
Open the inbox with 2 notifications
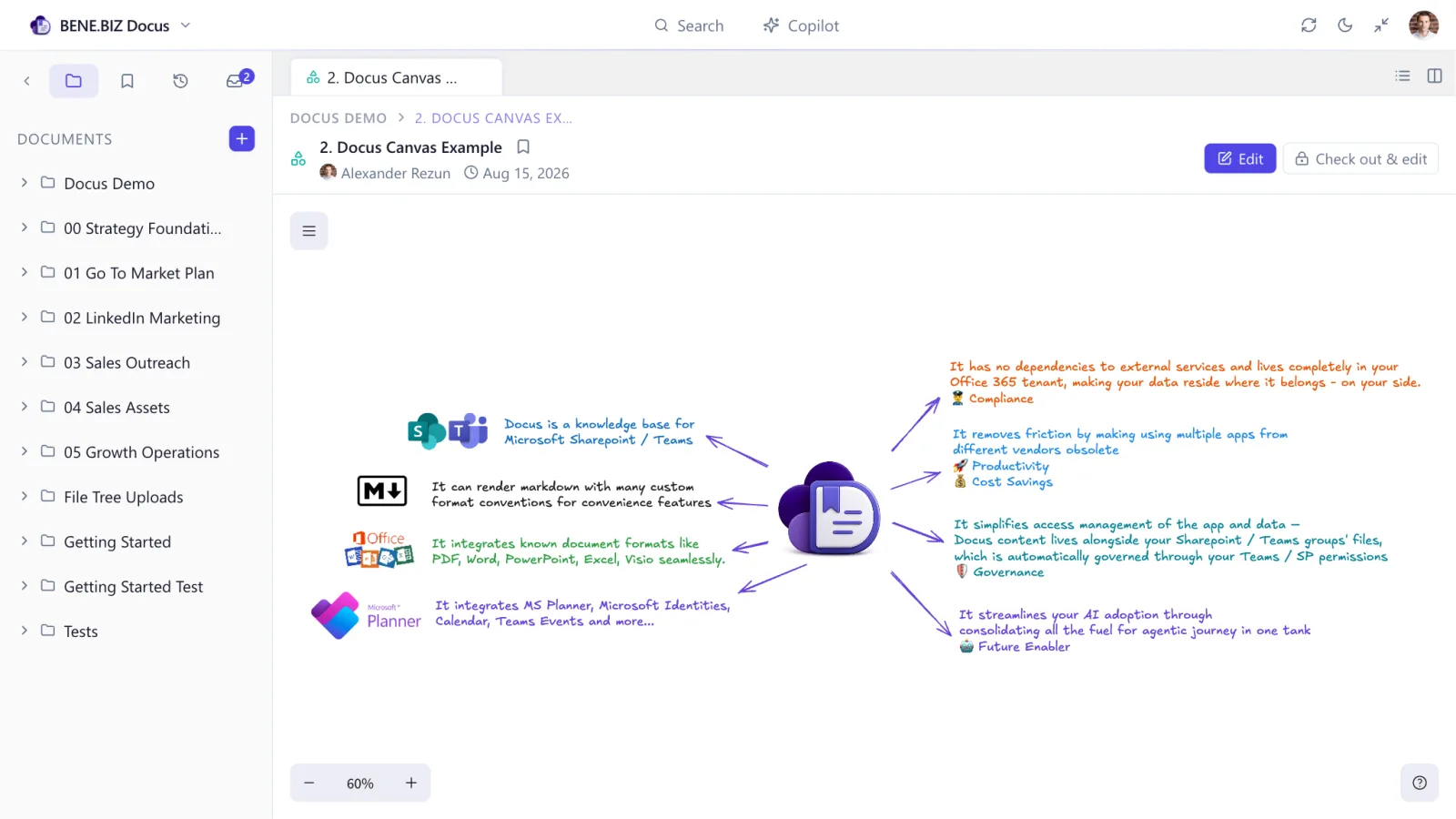tap(238, 79)
